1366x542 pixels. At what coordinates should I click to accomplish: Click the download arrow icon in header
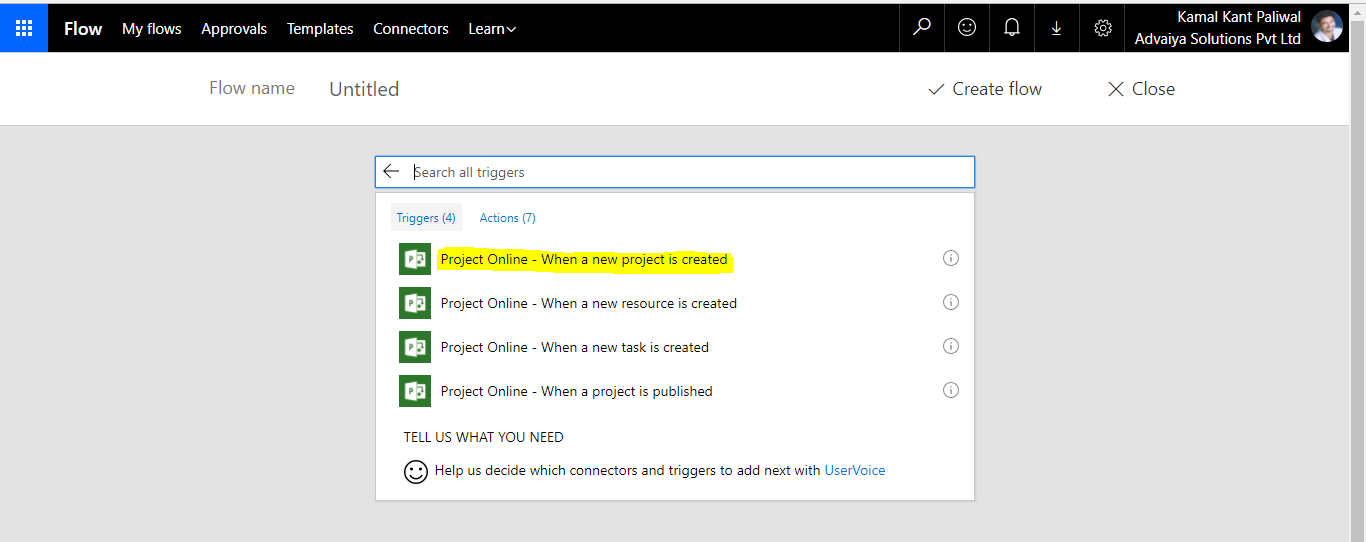(x=1057, y=28)
